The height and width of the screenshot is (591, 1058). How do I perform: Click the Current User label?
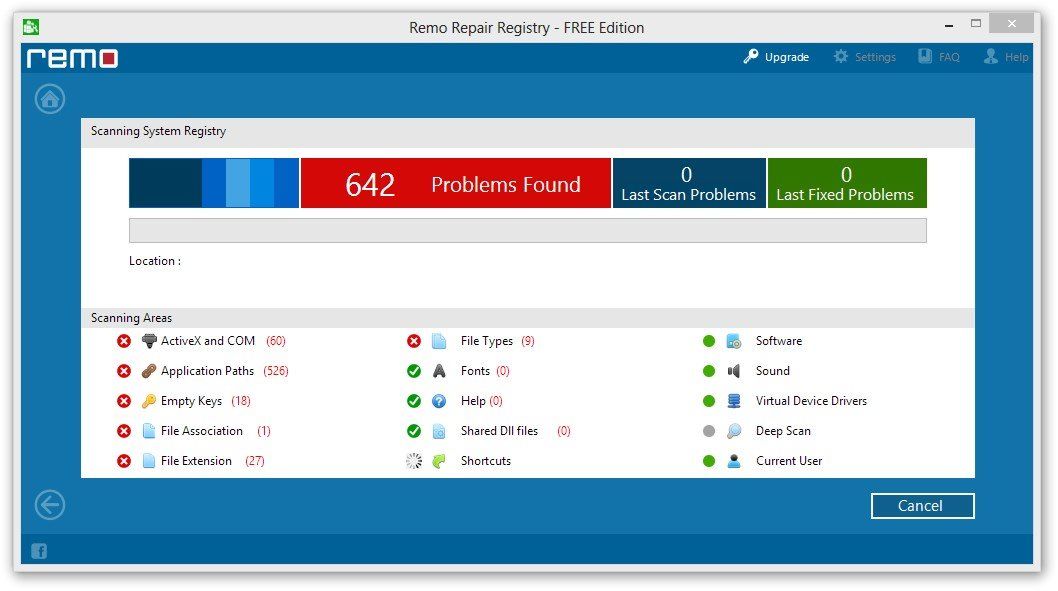789,461
